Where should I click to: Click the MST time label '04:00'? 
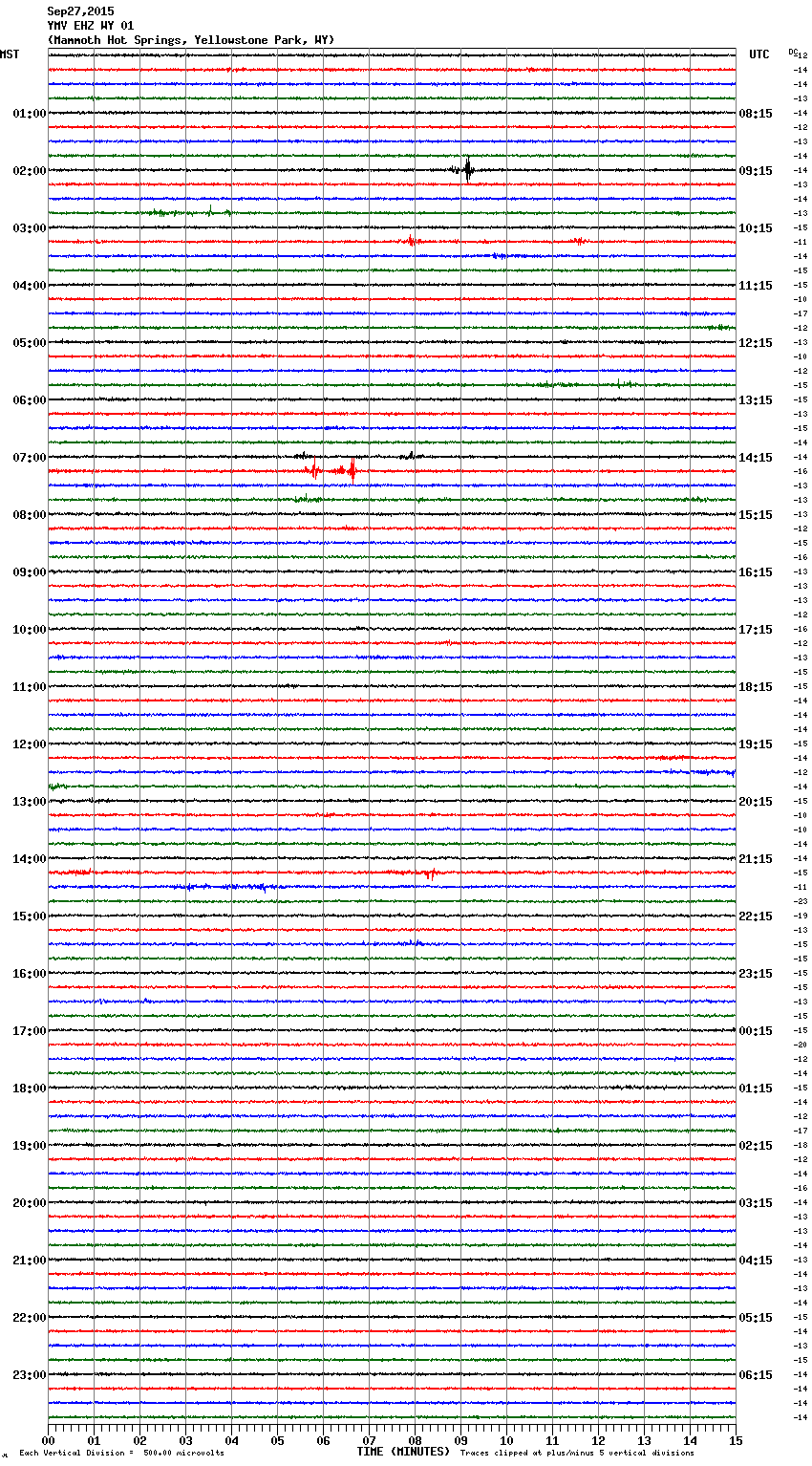[29, 286]
